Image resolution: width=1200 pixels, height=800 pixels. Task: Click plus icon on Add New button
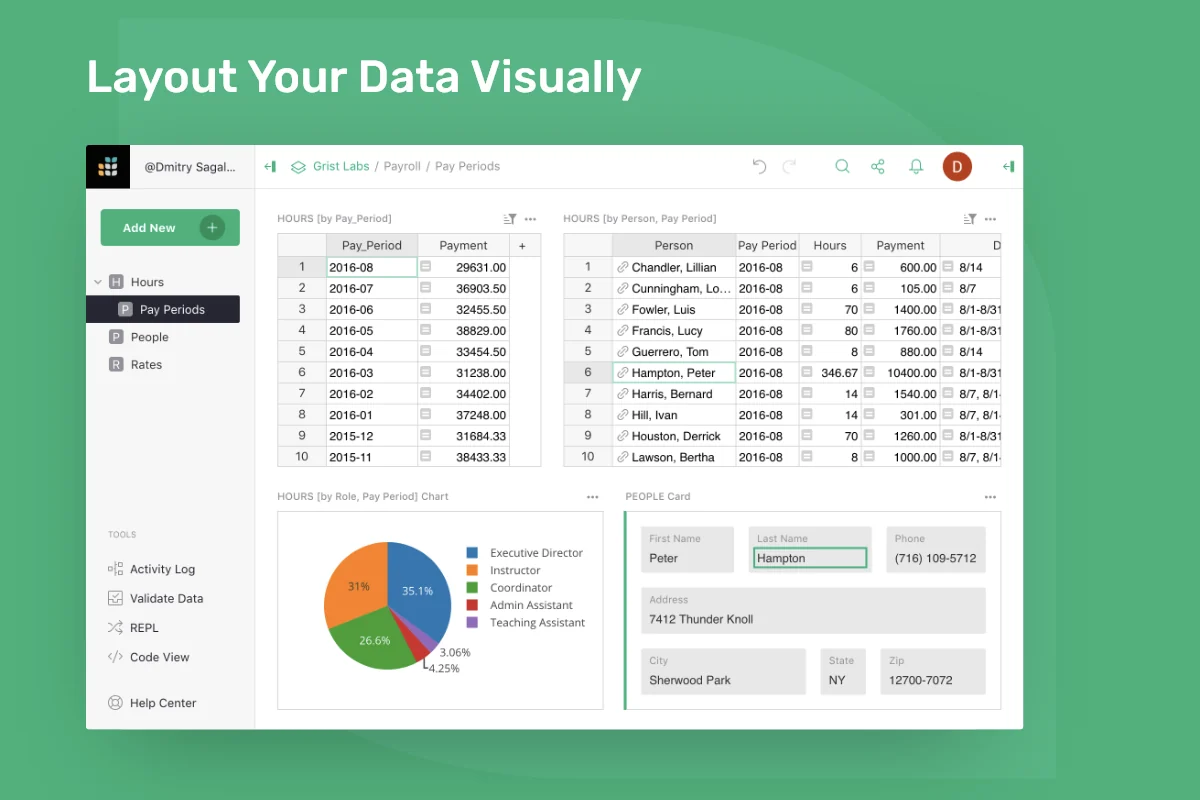point(212,228)
